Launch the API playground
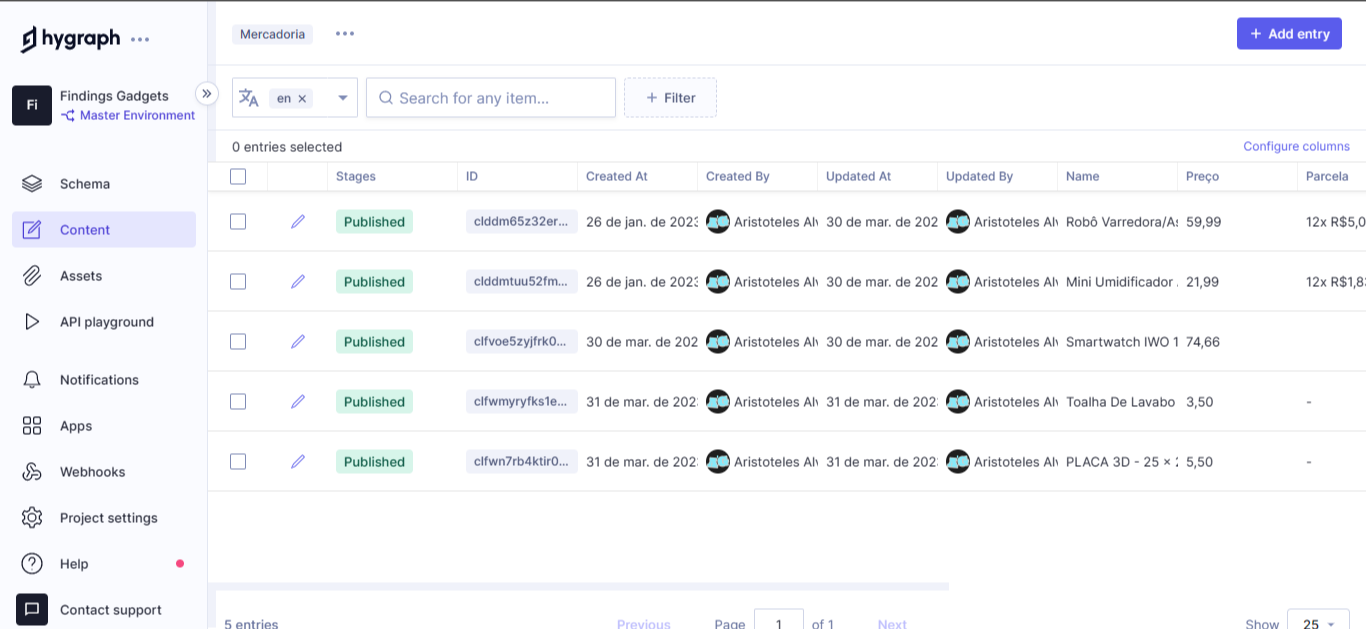The image size is (1366, 629). point(105,321)
